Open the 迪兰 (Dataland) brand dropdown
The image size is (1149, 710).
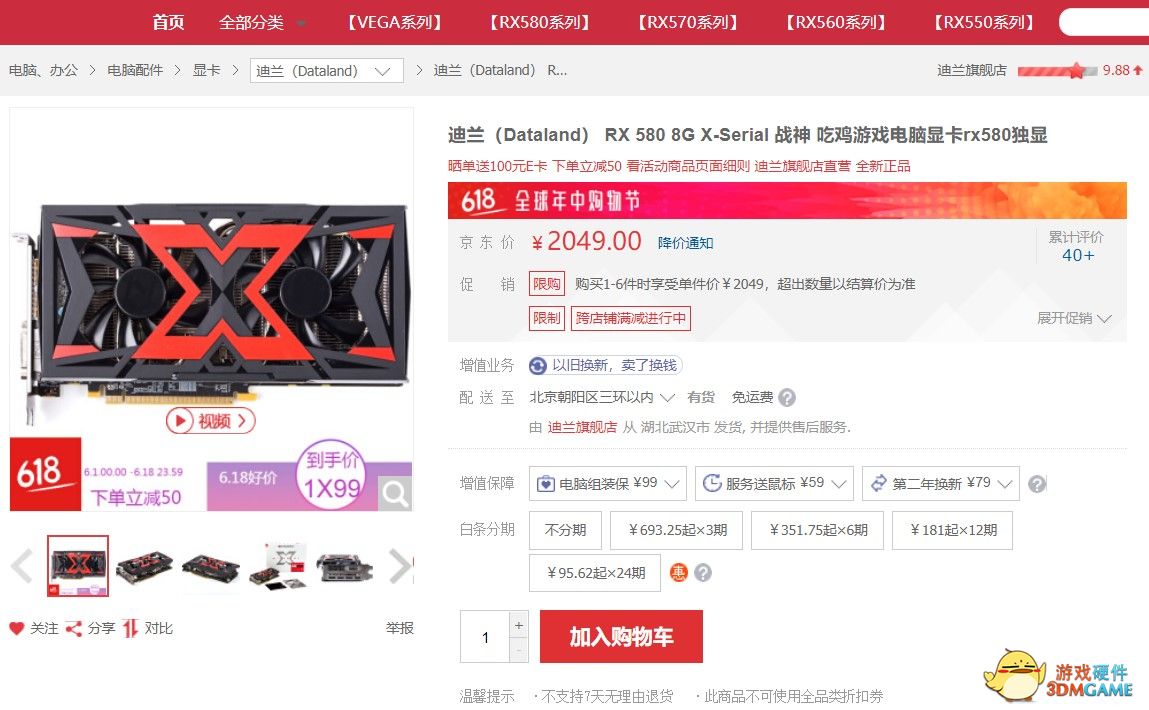pos(326,70)
